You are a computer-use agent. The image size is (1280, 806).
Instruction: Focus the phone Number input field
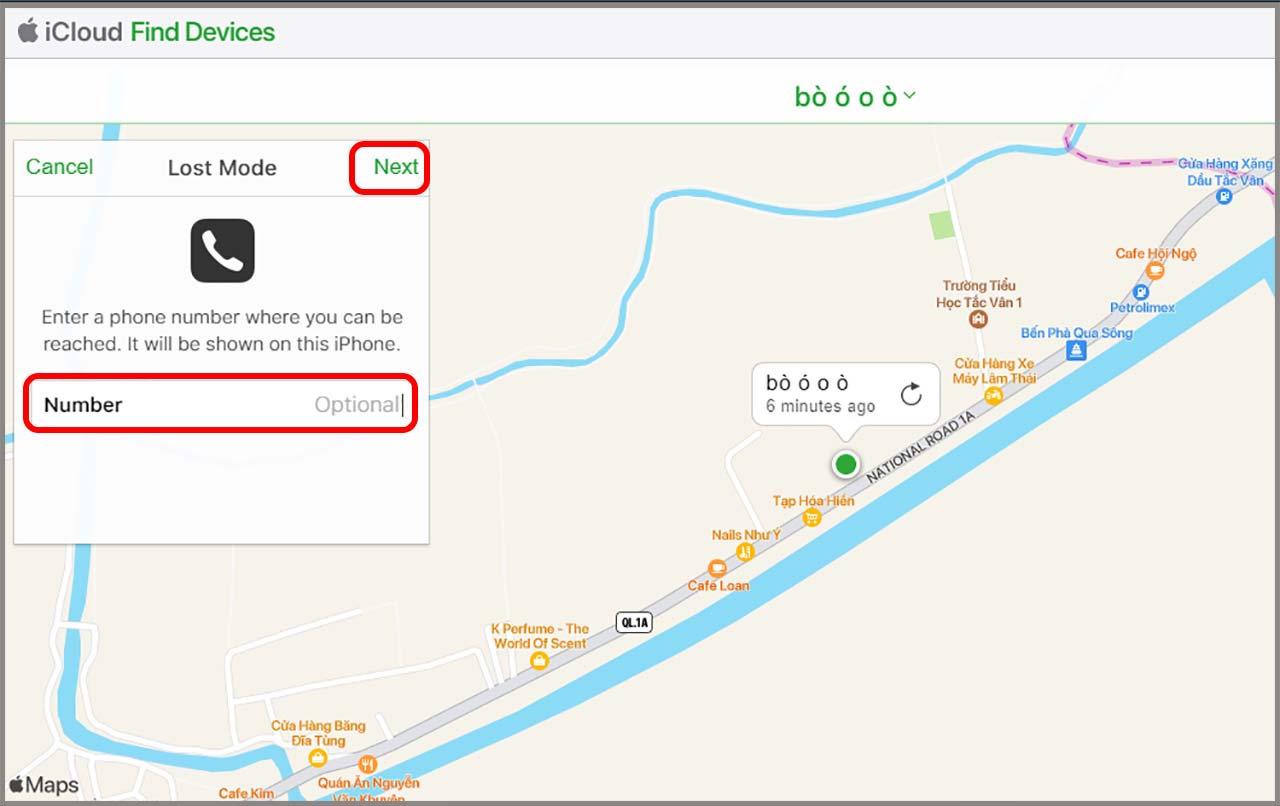(x=221, y=404)
